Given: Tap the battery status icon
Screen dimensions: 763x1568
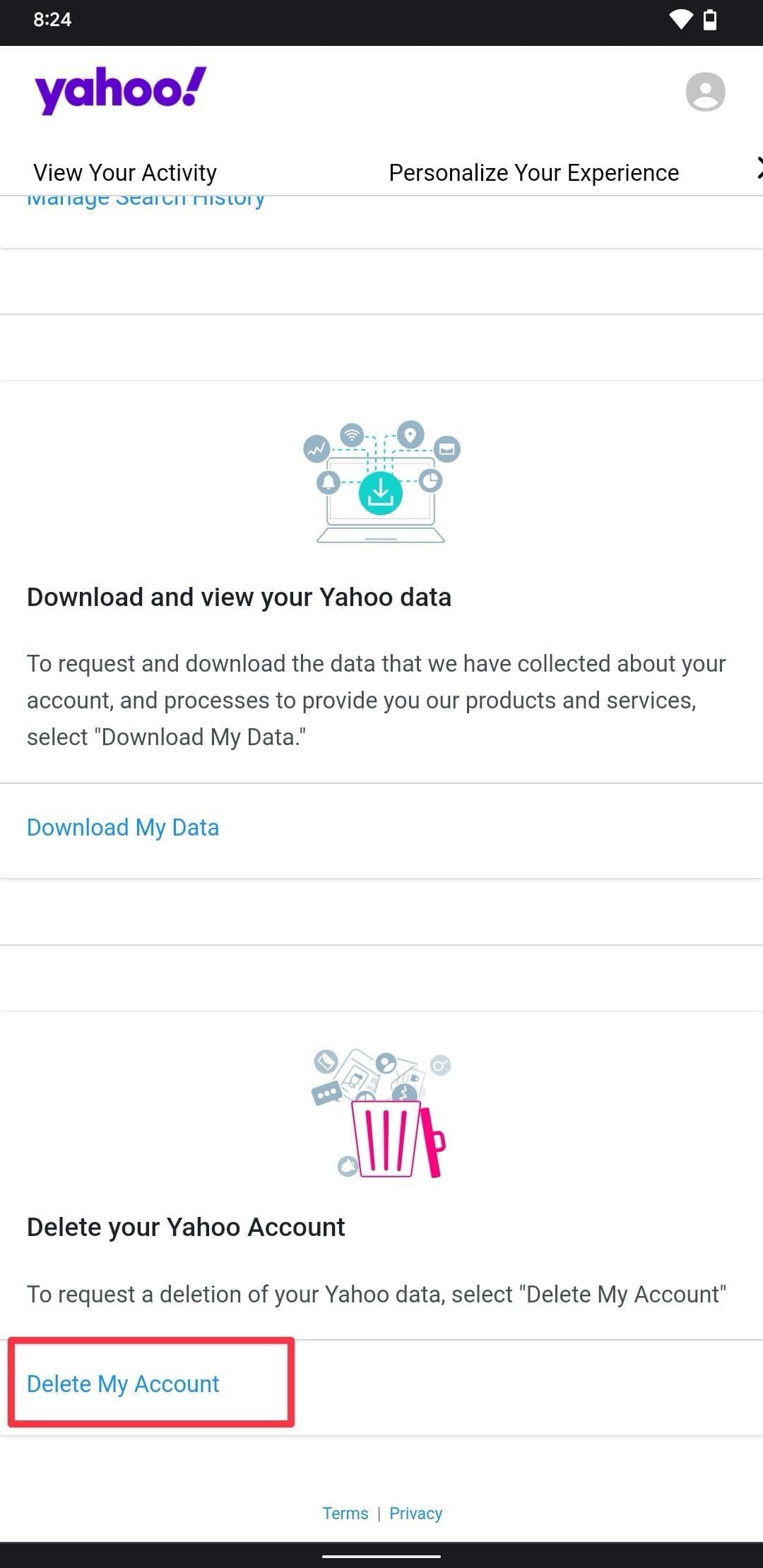Looking at the screenshot, I should pos(711,20).
